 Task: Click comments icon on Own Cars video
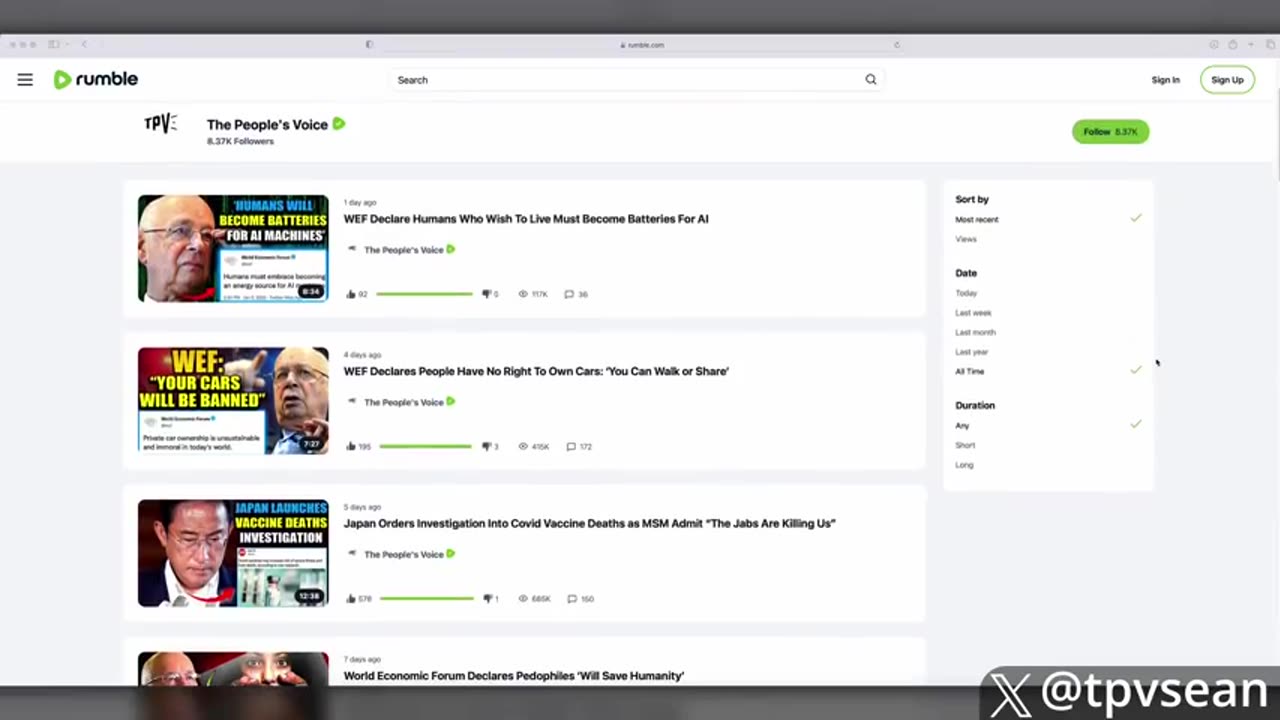coord(571,446)
